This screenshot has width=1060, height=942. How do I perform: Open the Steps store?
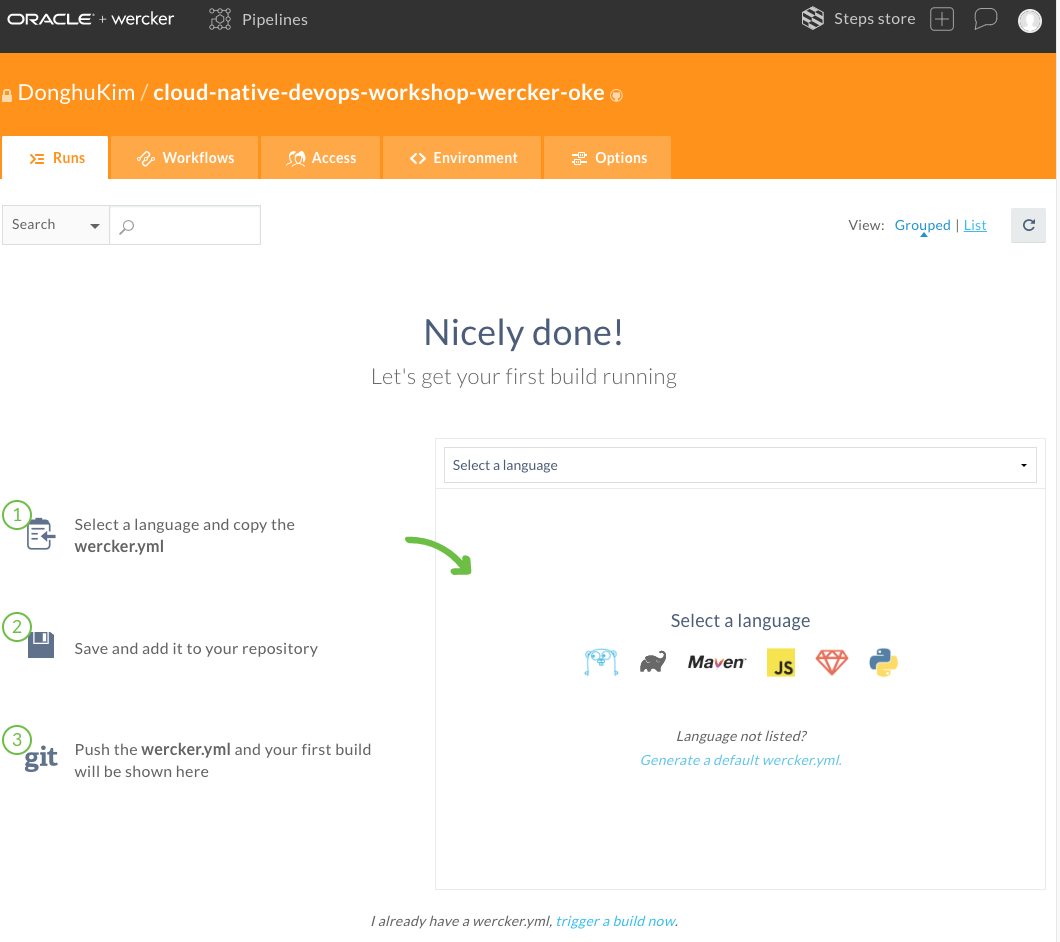point(859,19)
